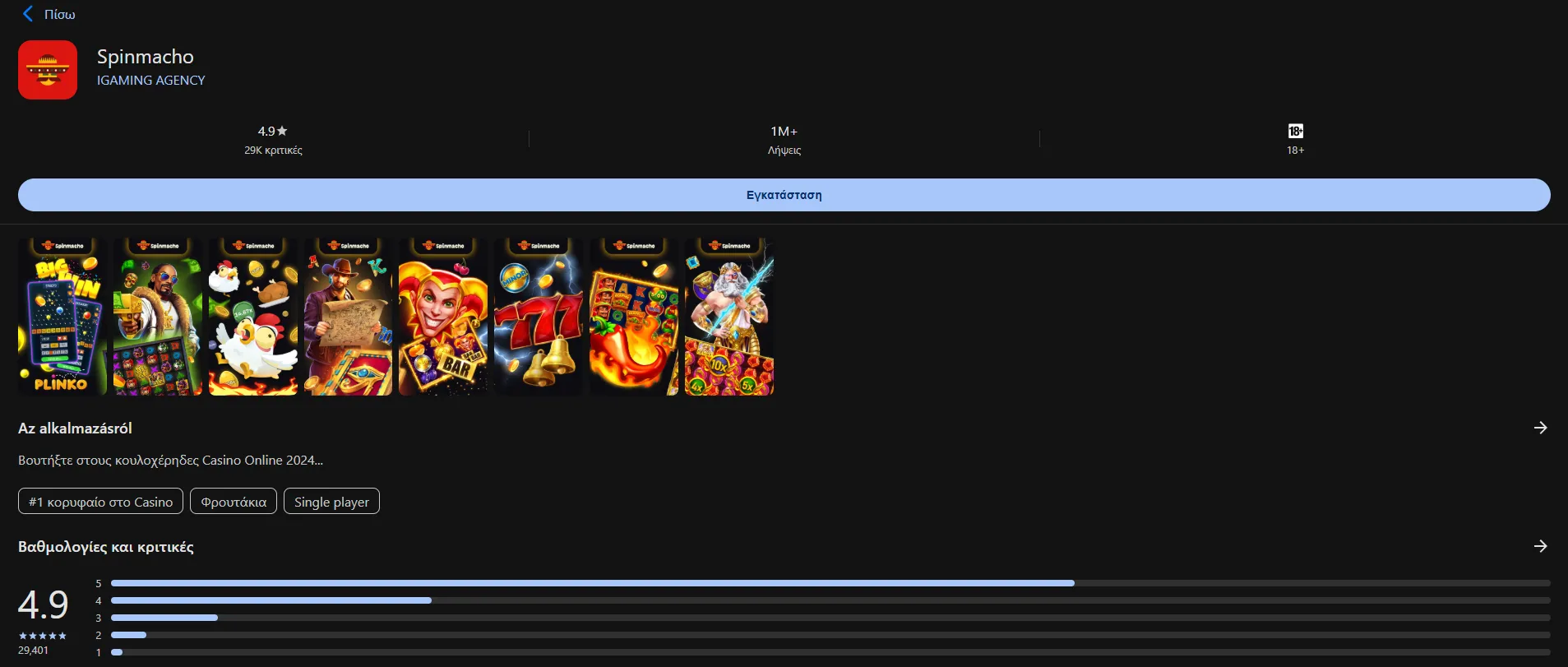Click the 1-star rating bar
This screenshot has width=1568, height=667.
(x=830, y=652)
